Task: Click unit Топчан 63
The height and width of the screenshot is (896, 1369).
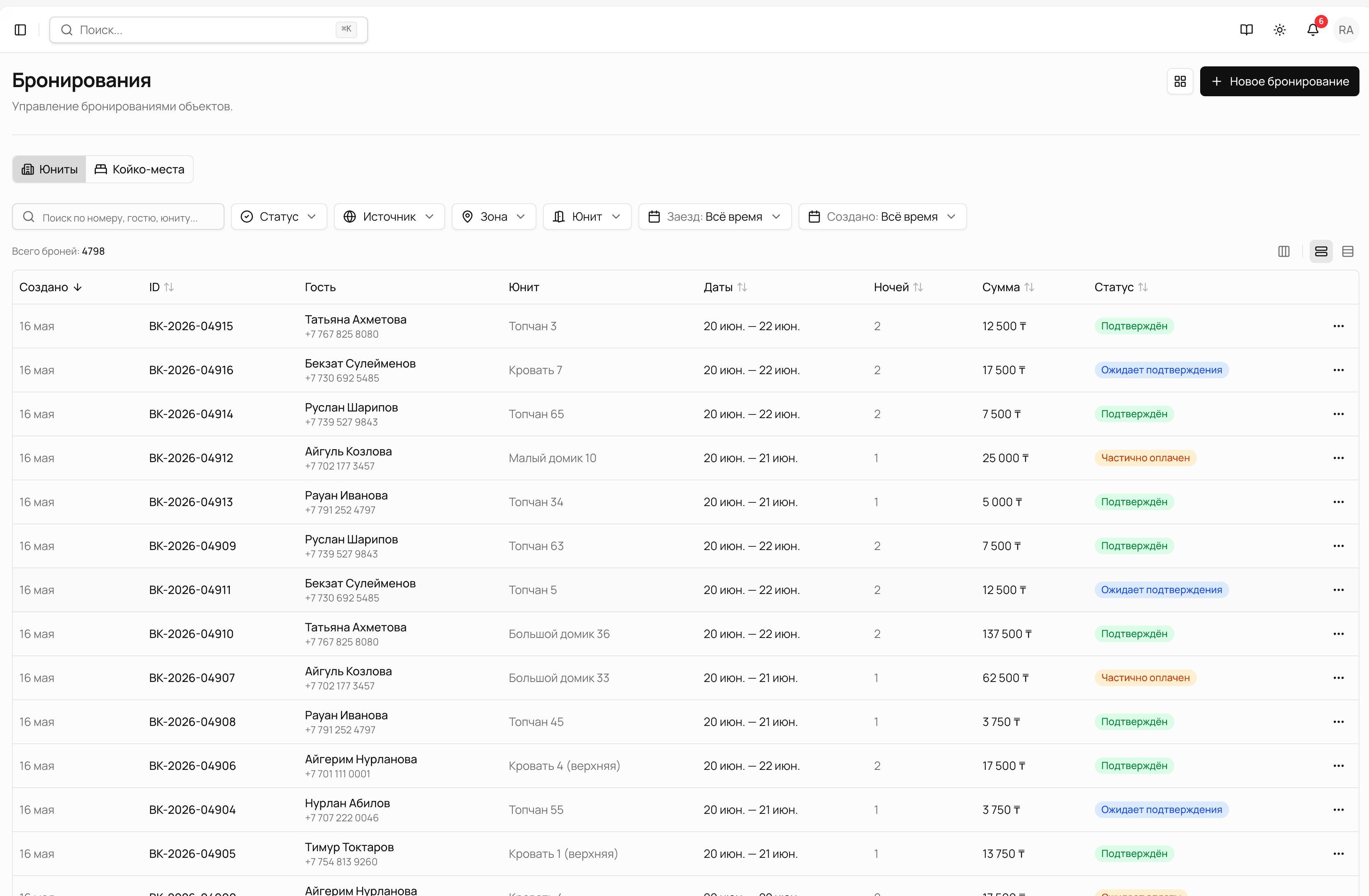Action: pos(536,546)
